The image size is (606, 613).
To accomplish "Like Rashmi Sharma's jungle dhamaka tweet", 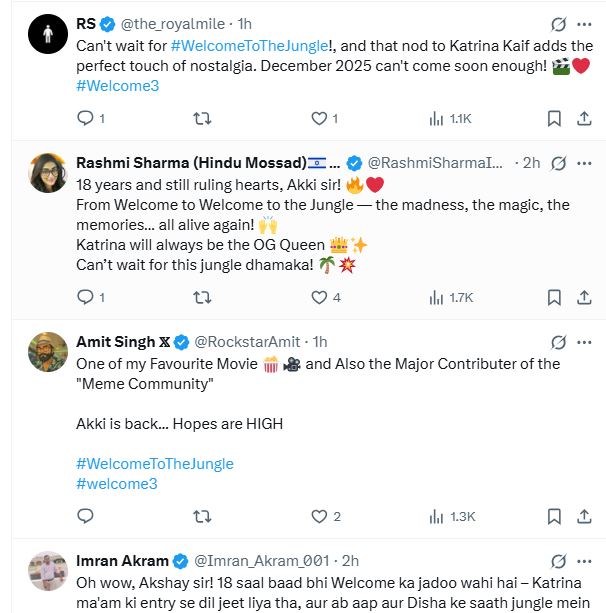I will (x=320, y=297).
